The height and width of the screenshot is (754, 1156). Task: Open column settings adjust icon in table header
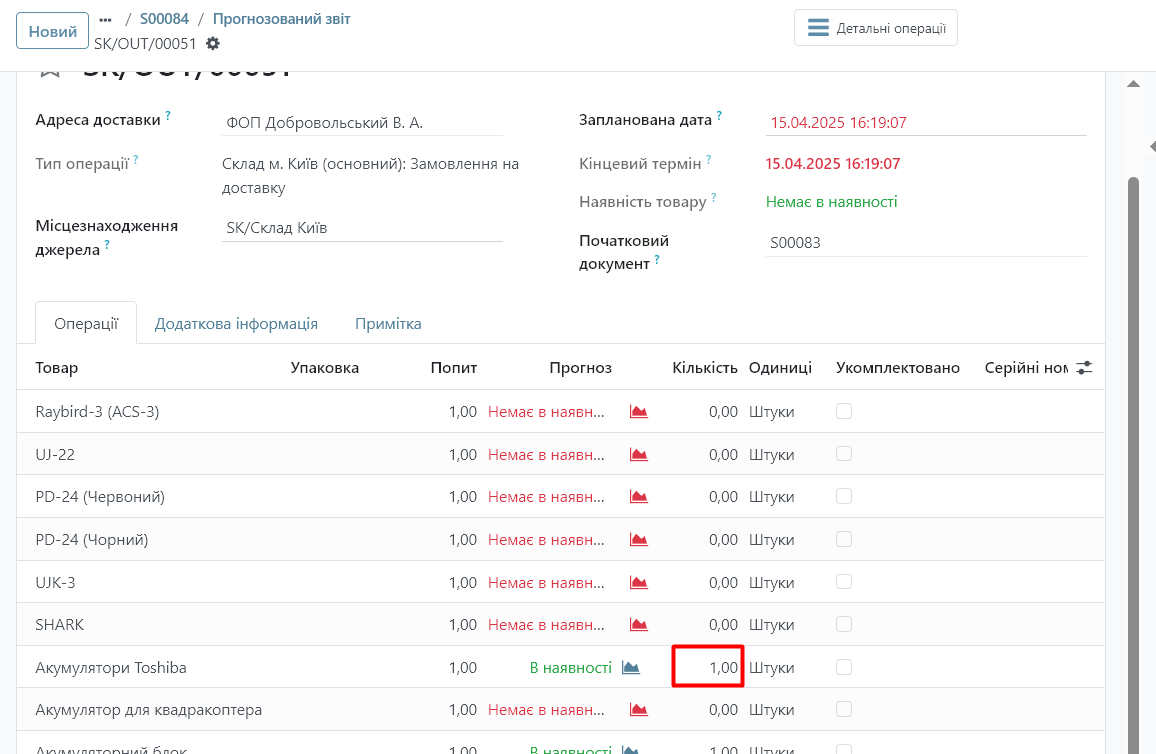(1084, 368)
